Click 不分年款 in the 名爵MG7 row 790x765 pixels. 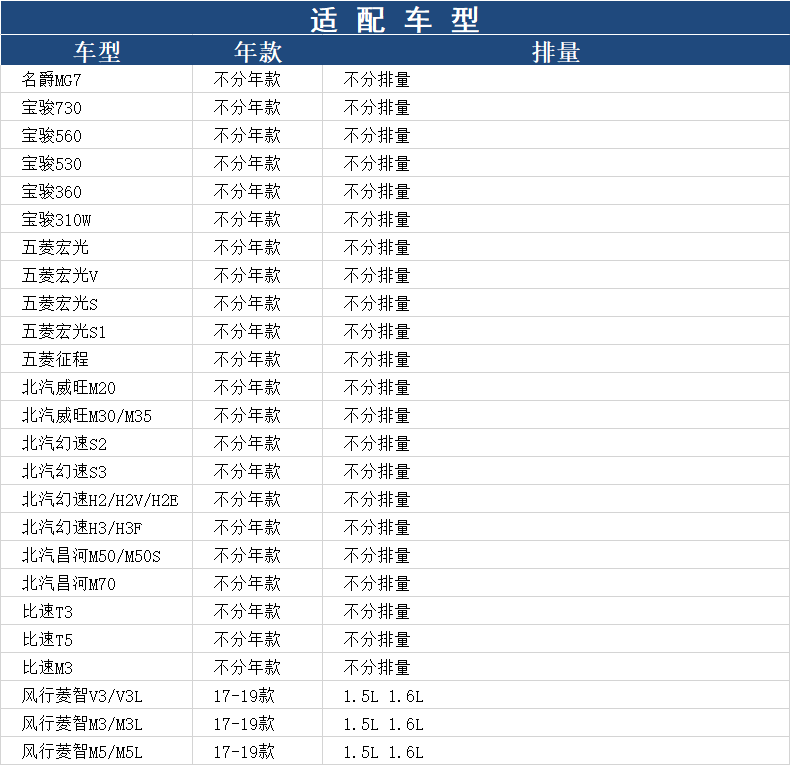click(247, 80)
